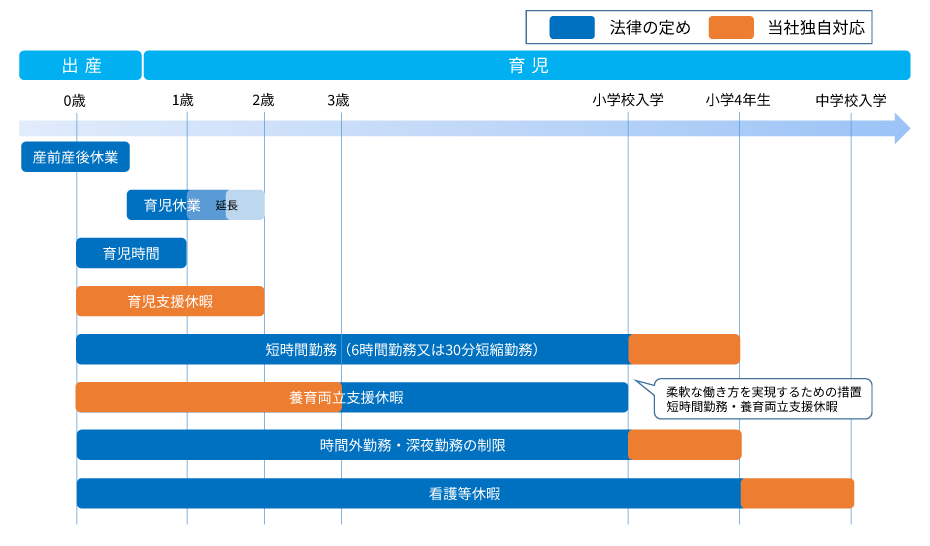Click the arrowhead at the timeline end
This screenshot has width=930, height=546.
pyautogui.click(x=902, y=128)
